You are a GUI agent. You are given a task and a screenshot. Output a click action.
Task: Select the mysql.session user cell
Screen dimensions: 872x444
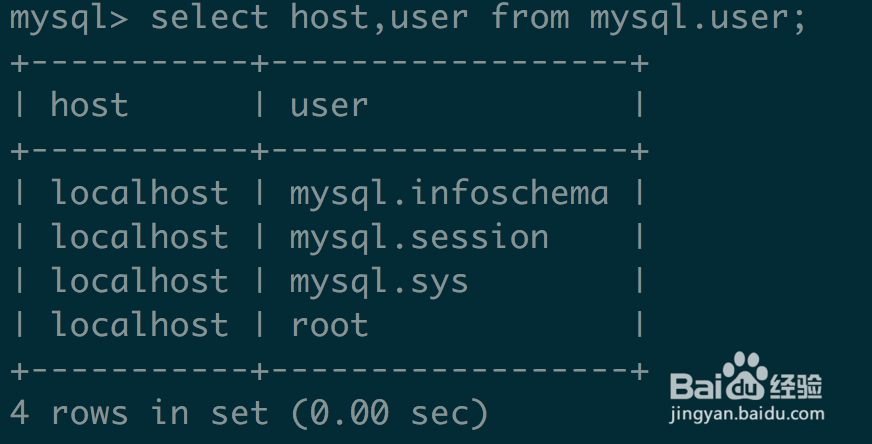click(419, 238)
